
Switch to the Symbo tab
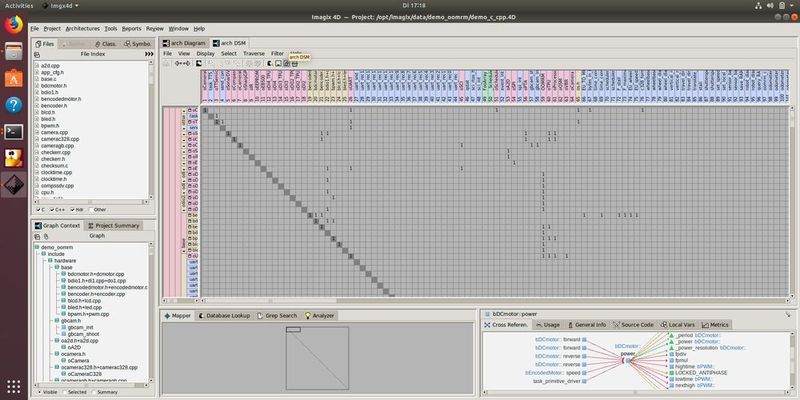[138, 44]
